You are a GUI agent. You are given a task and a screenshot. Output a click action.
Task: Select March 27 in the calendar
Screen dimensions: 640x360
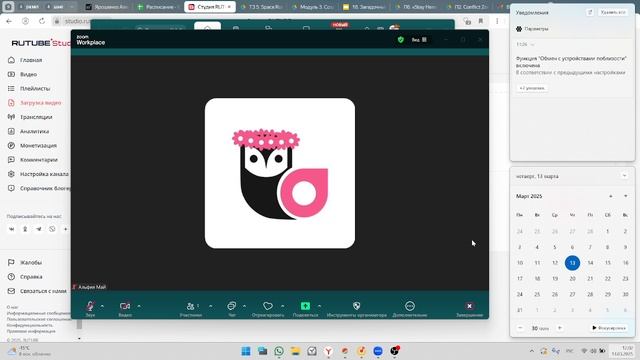[572, 294]
